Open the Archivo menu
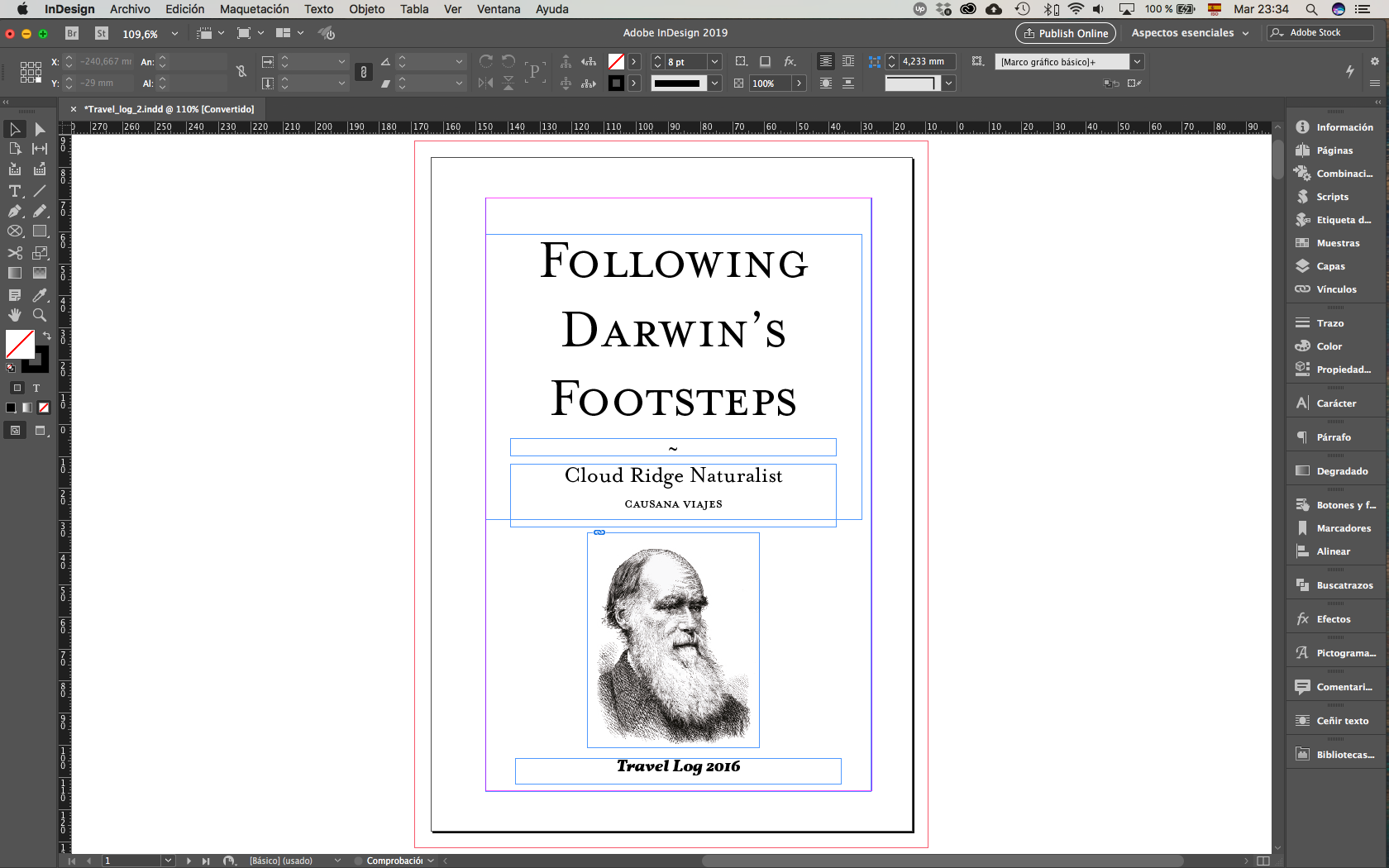This screenshot has width=1389, height=868. [130, 9]
